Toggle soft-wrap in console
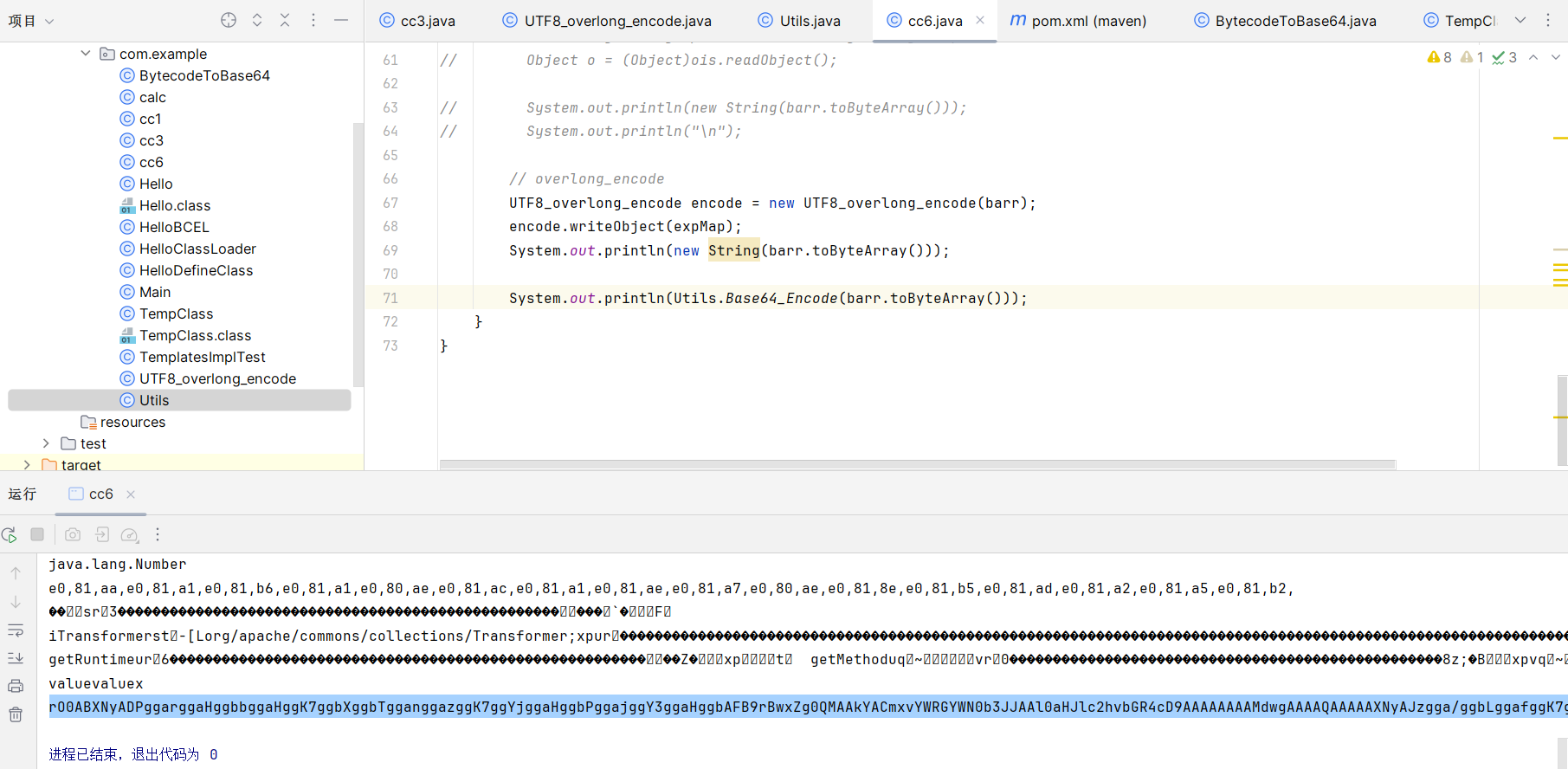The image size is (1568, 769). [x=16, y=630]
